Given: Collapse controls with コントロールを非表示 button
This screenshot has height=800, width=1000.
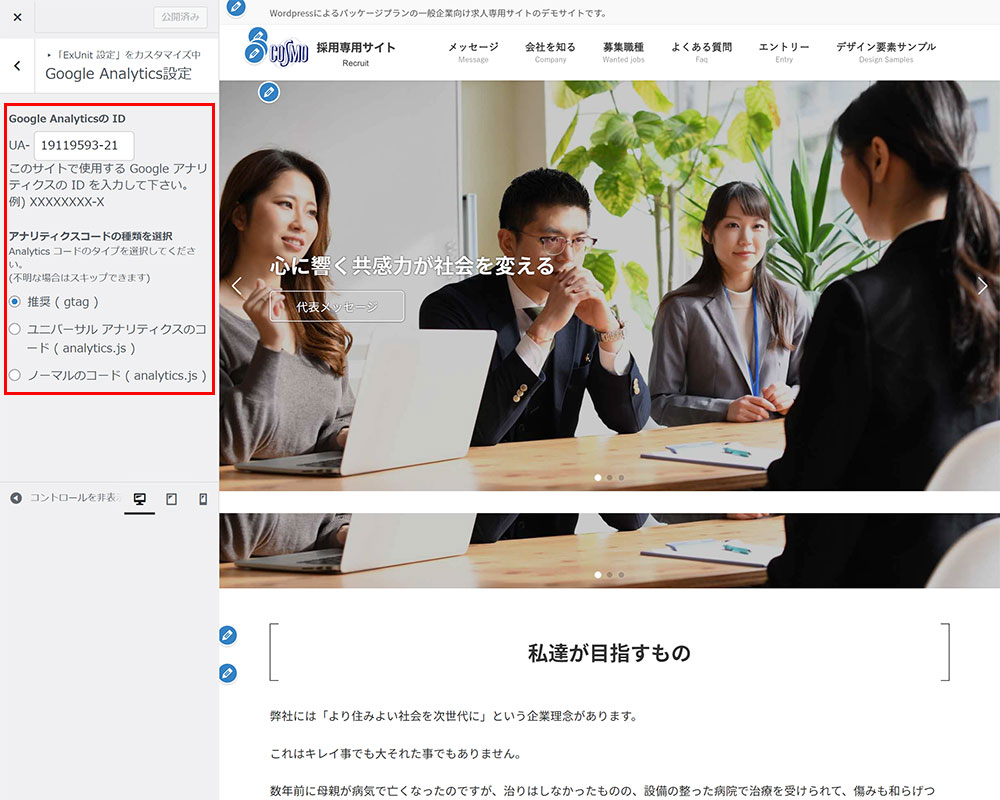Looking at the screenshot, I should pos(60,498).
